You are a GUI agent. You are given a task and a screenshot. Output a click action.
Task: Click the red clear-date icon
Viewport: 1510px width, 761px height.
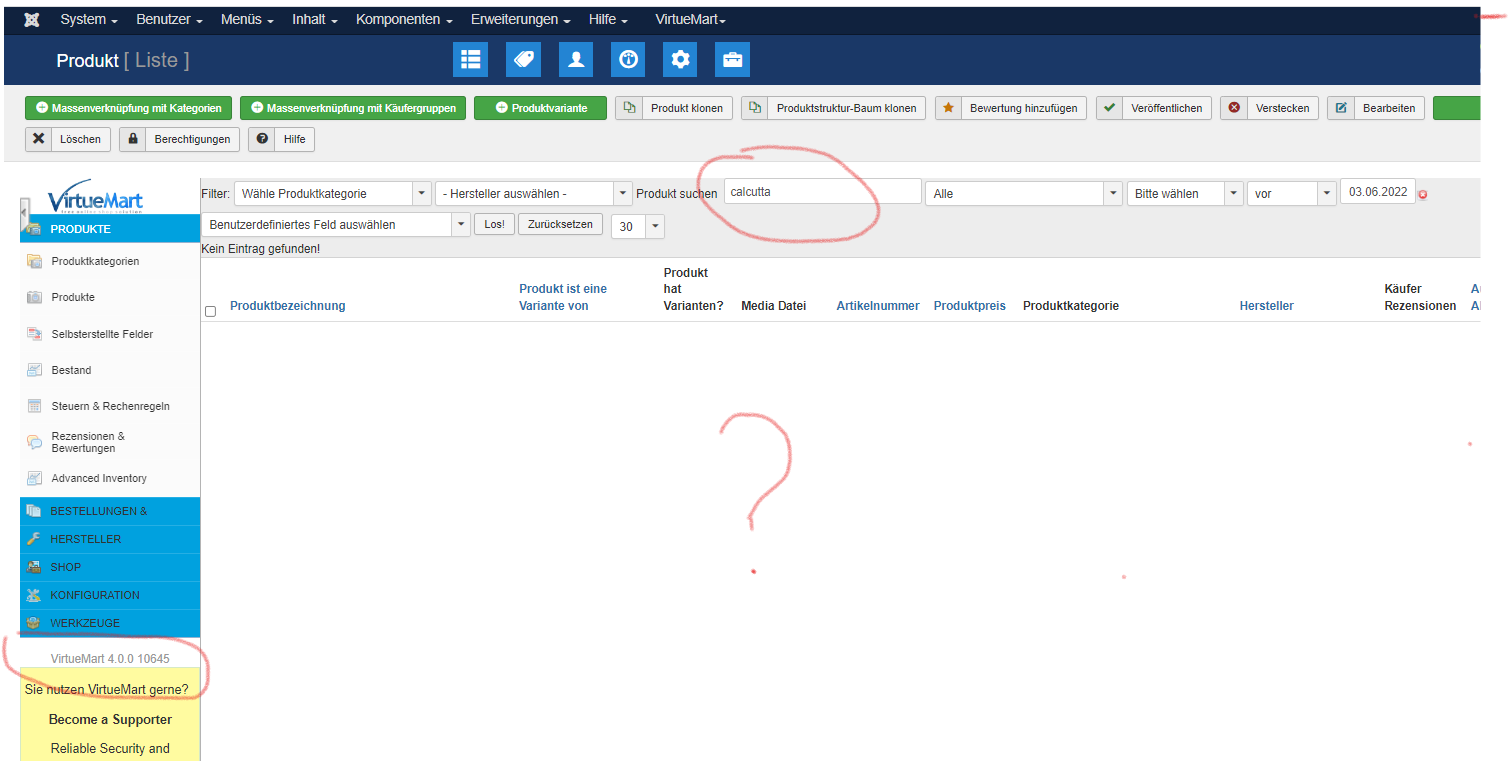(x=1422, y=194)
